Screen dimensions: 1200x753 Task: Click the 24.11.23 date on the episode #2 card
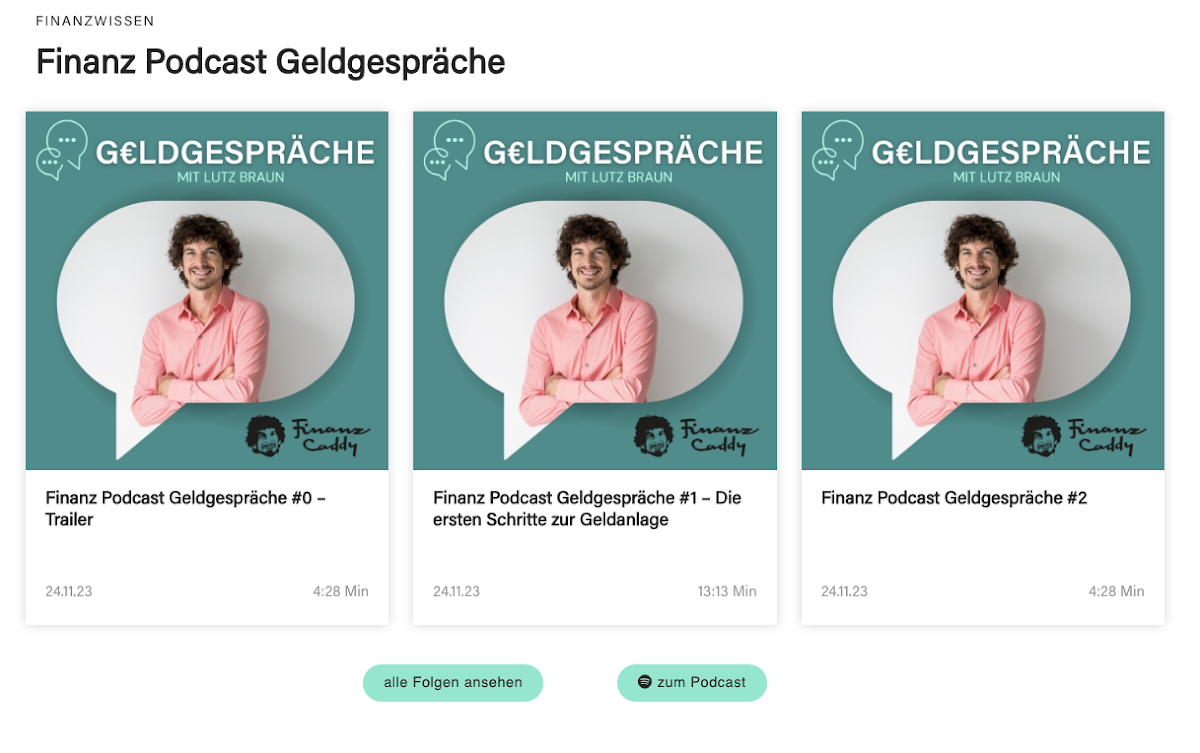coord(844,591)
